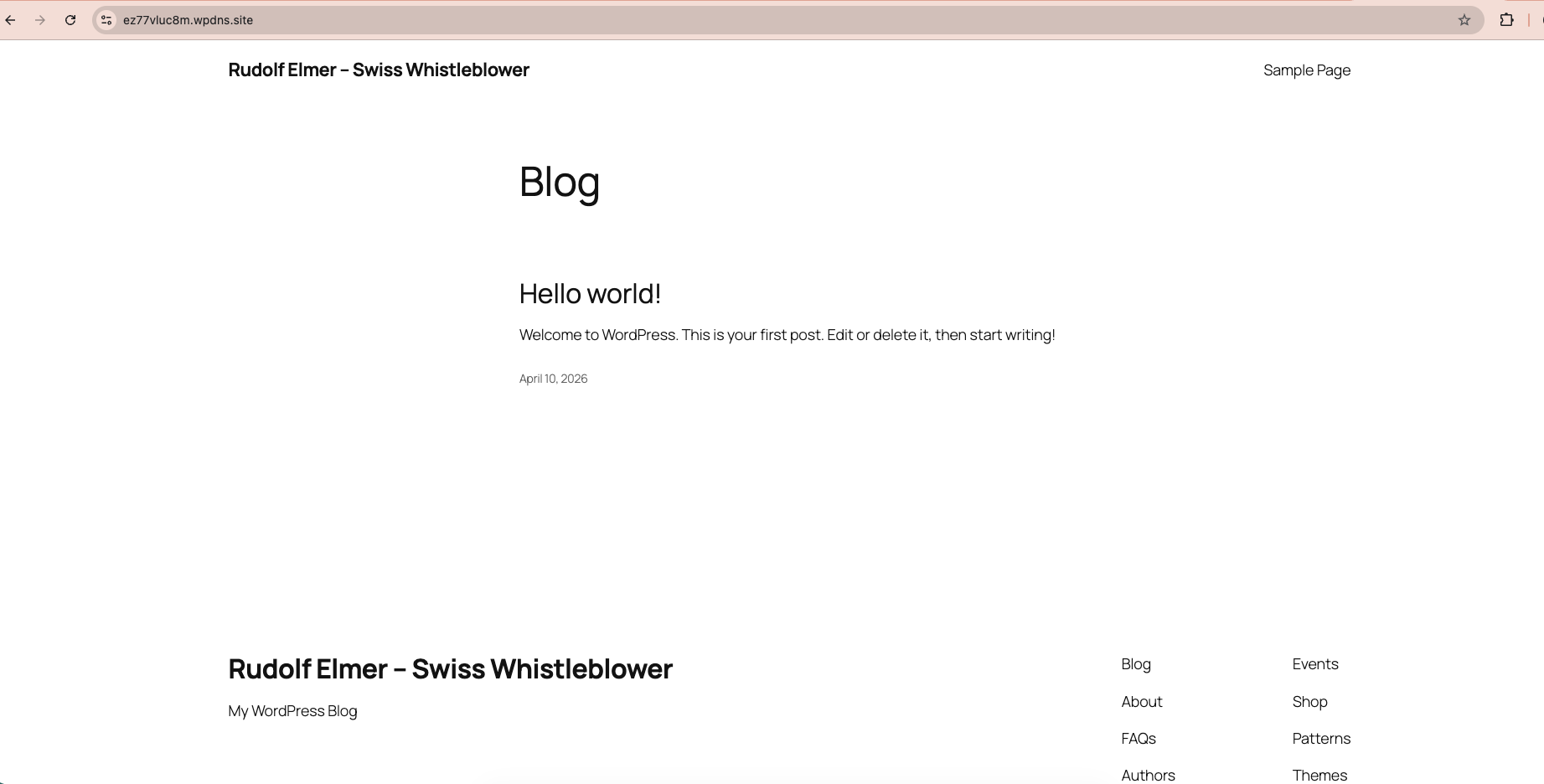Reload the current page

pos(70,20)
